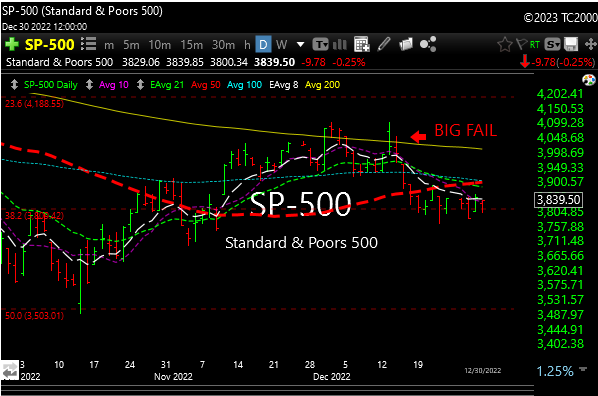Click the arrows left of EAvg 21

140,85
